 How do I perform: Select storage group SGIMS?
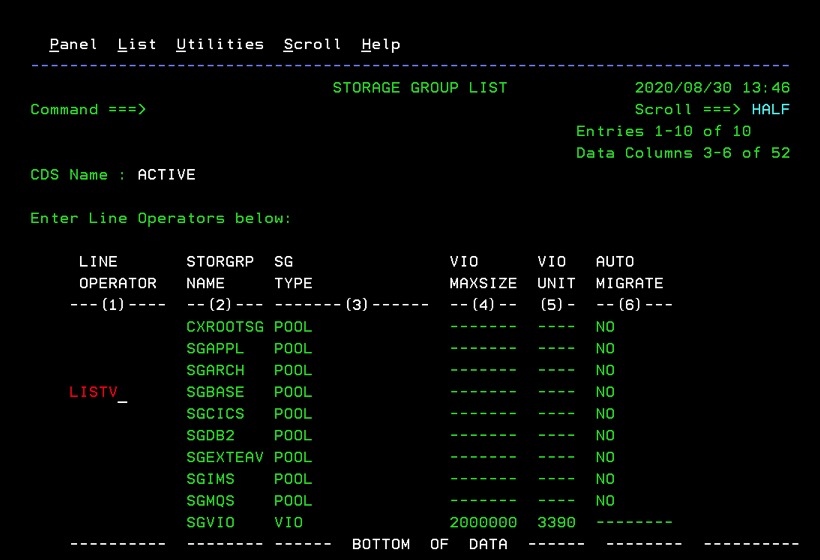(x=210, y=479)
